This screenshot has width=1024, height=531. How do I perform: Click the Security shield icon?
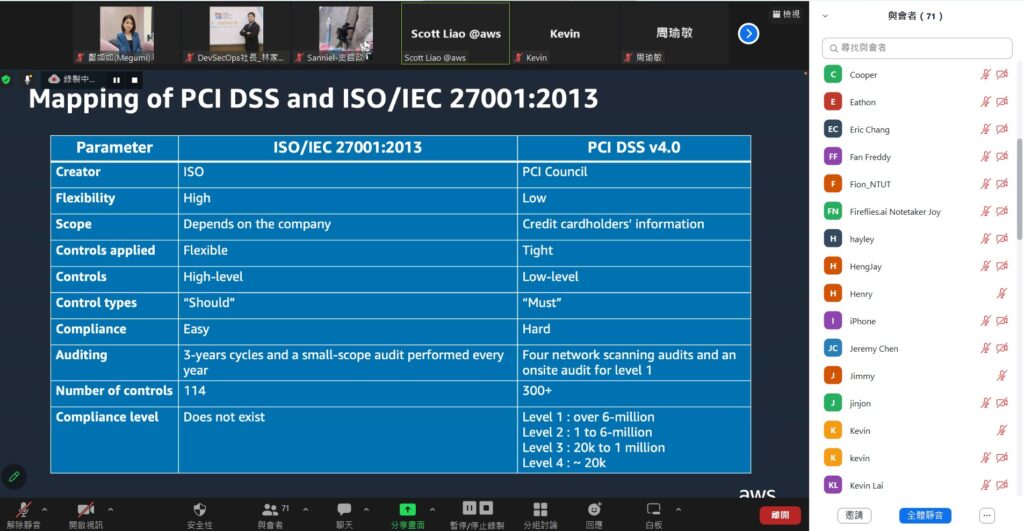pyautogui.click(x=199, y=509)
